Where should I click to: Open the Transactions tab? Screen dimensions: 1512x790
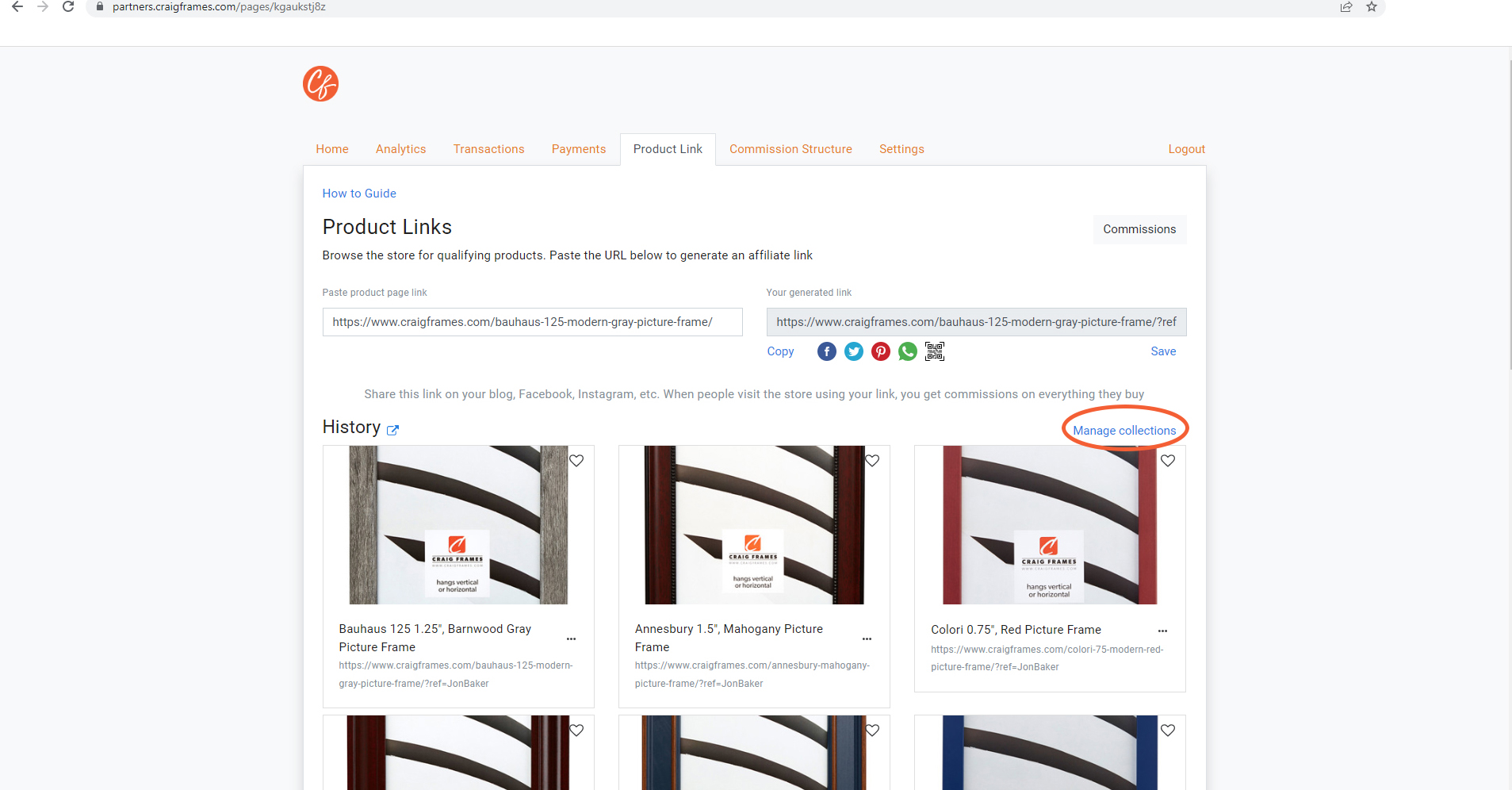coord(489,149)
